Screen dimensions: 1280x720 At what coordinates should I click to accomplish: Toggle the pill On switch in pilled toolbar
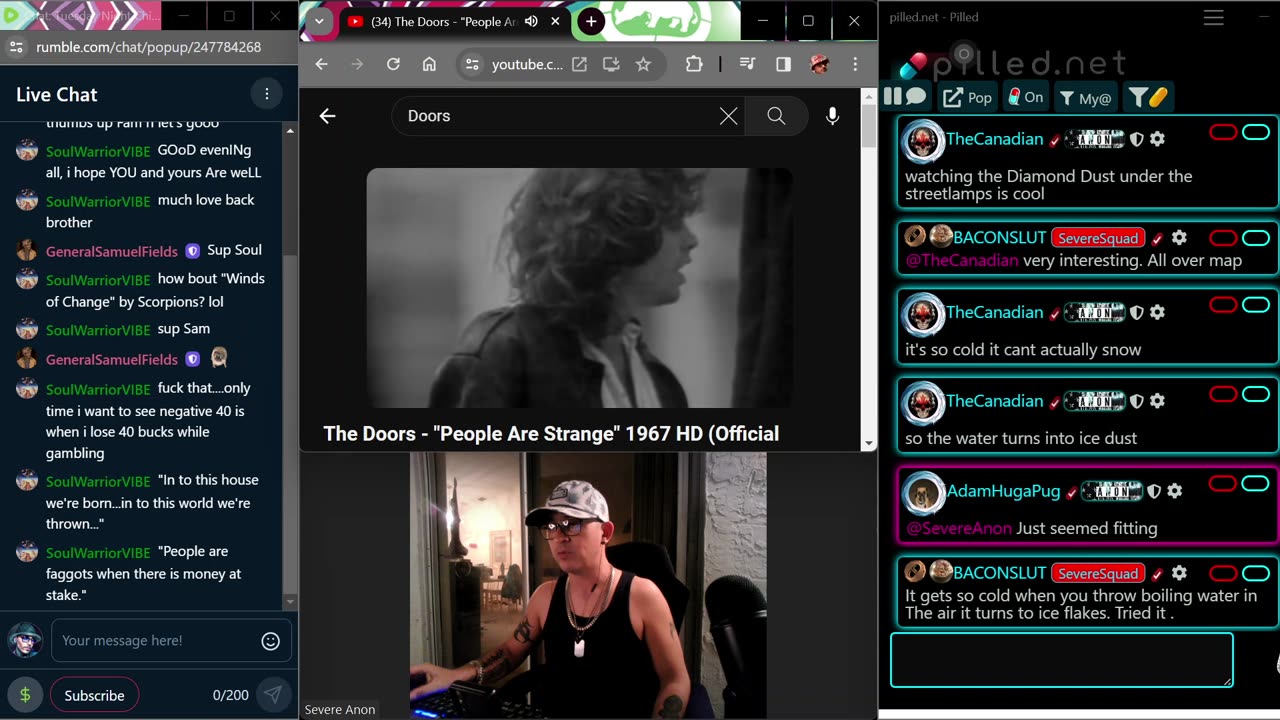(x=1025, y=97)
